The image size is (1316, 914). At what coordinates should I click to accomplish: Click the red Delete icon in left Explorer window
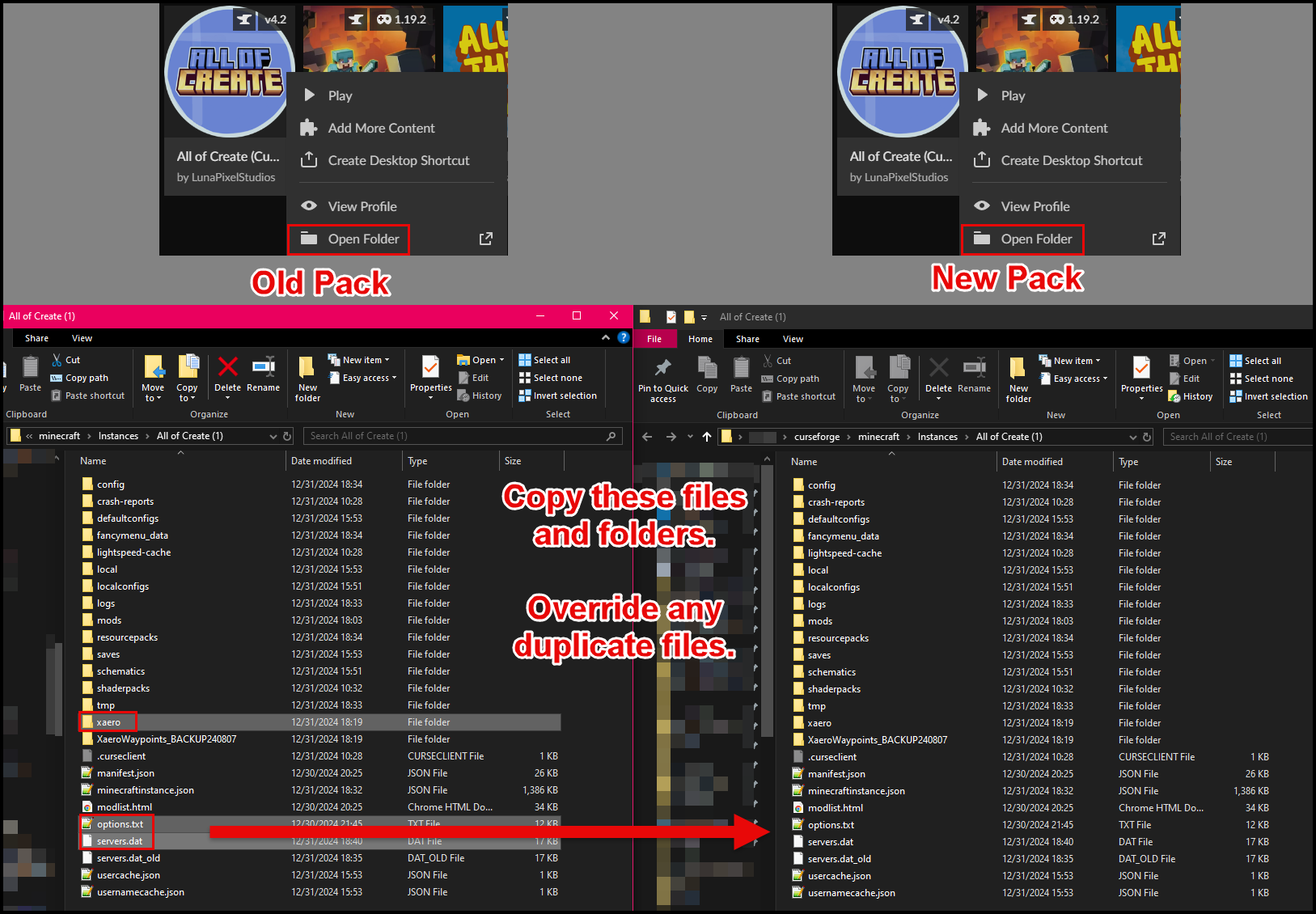point(227,368)
